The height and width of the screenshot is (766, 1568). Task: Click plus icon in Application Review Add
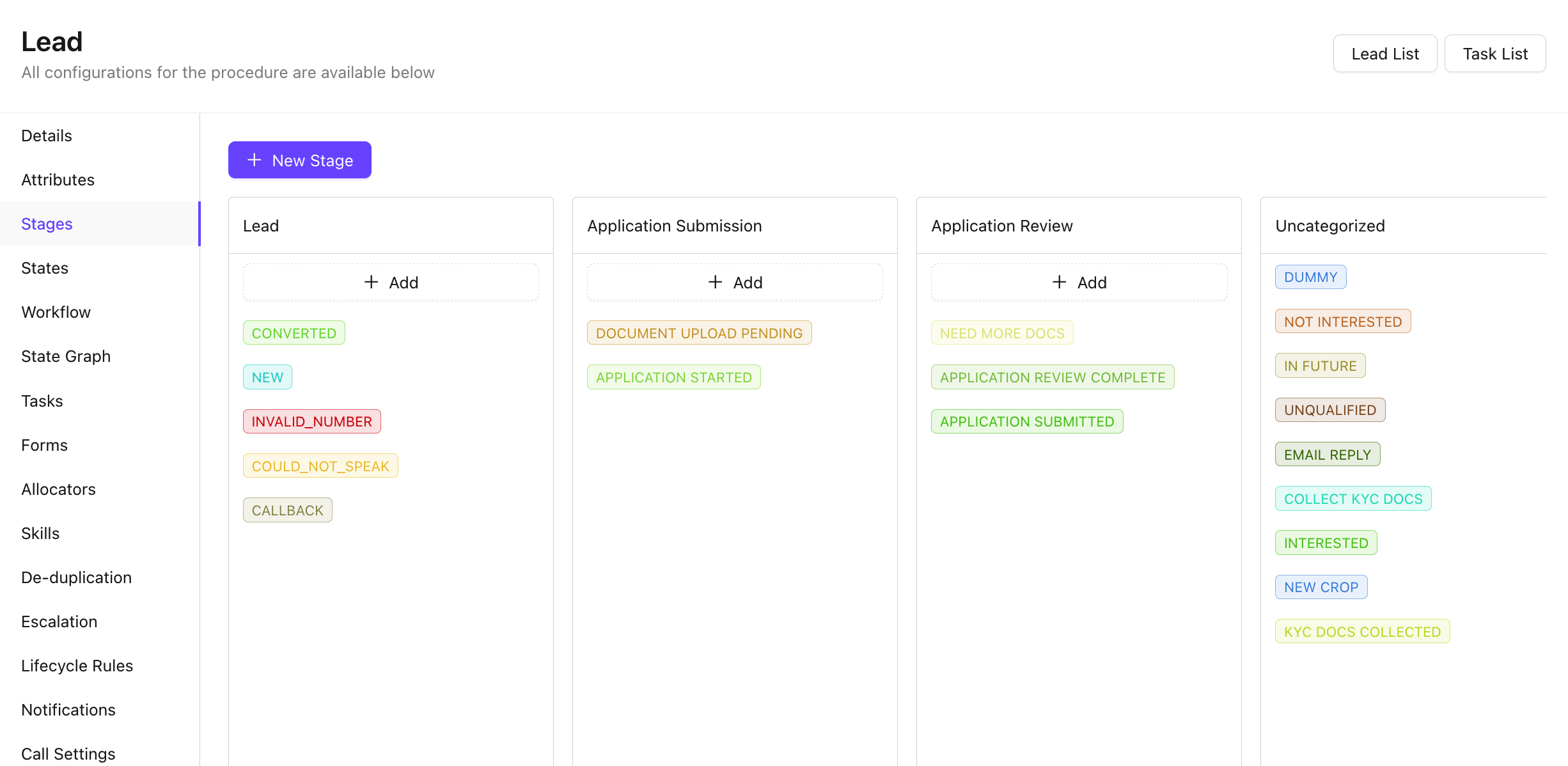(x=1059, y=282)
